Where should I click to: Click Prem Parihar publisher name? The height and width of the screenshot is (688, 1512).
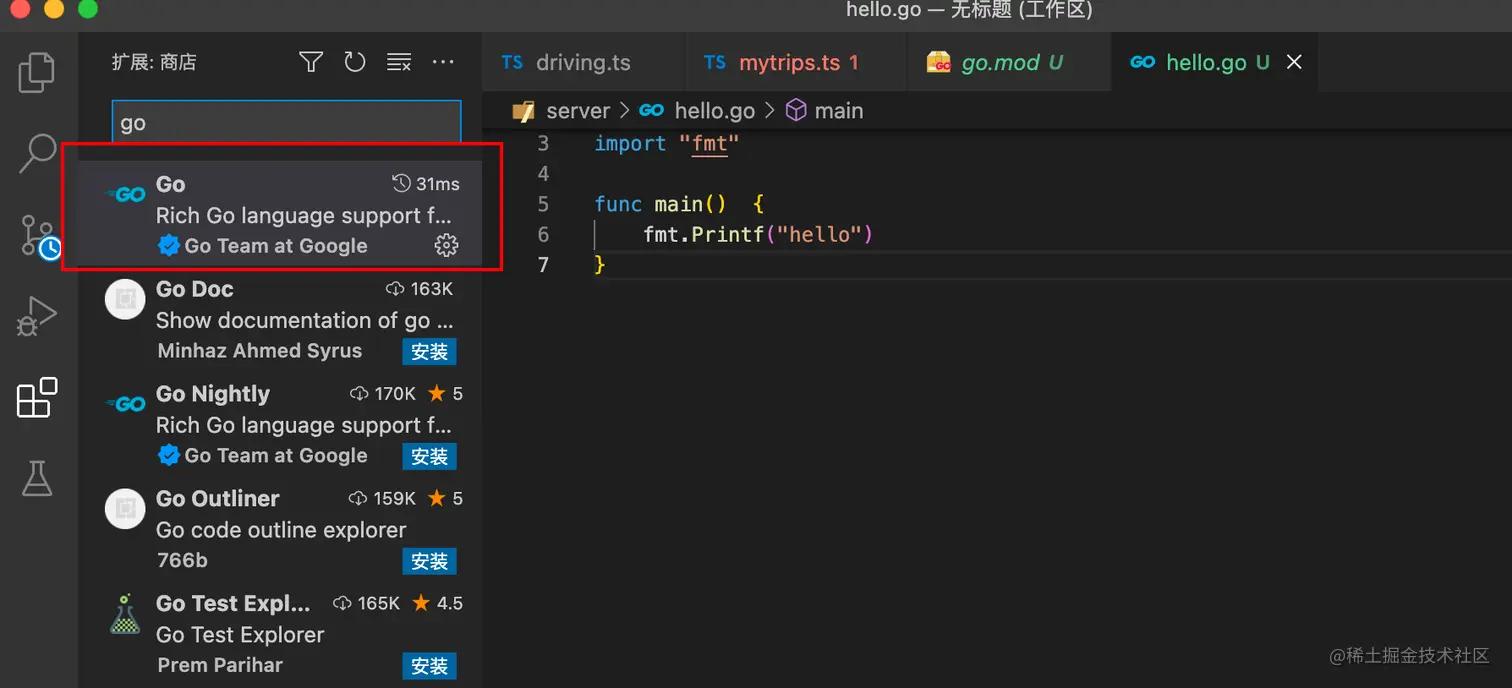220,664
